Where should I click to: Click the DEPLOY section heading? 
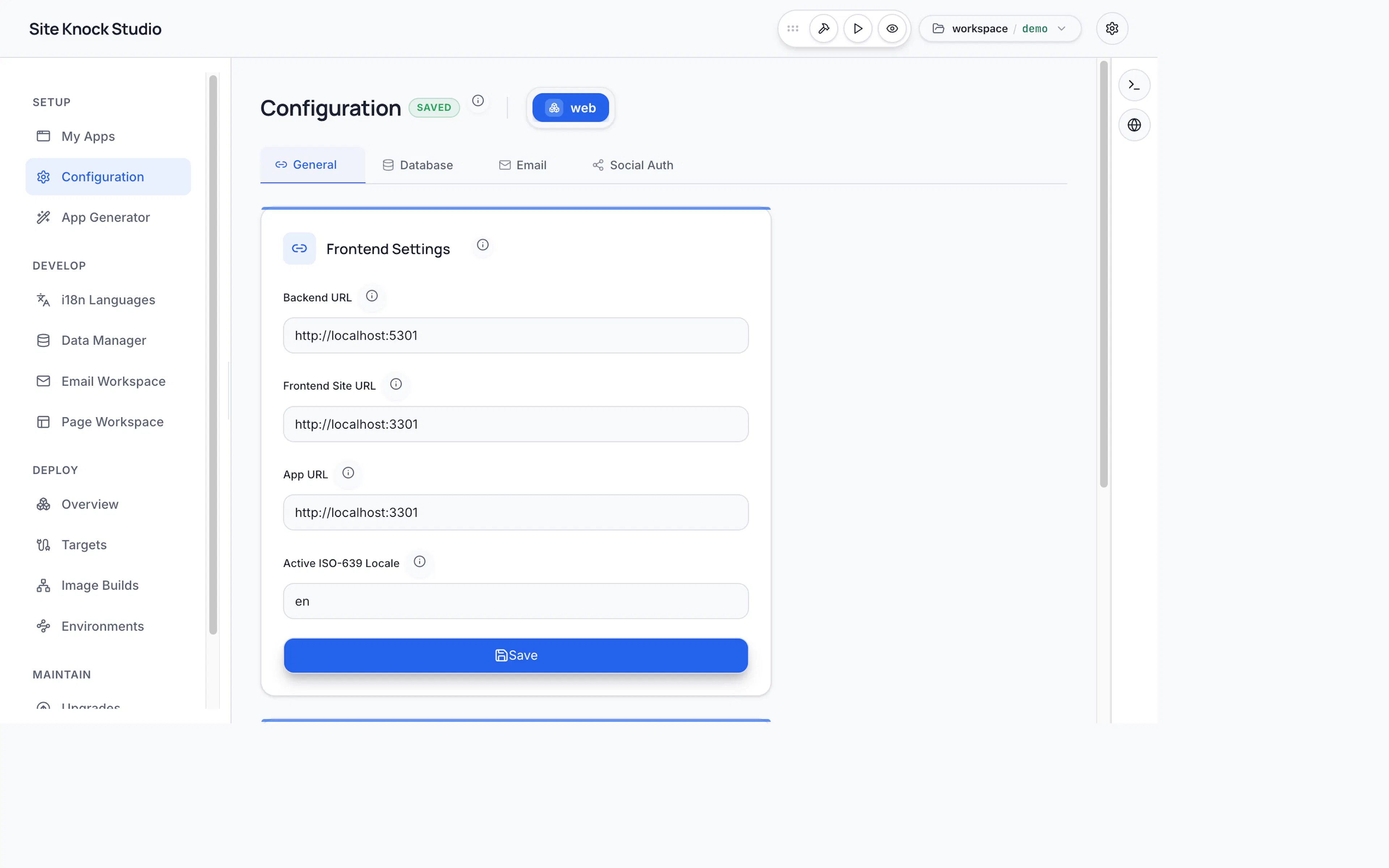[55, 470]
